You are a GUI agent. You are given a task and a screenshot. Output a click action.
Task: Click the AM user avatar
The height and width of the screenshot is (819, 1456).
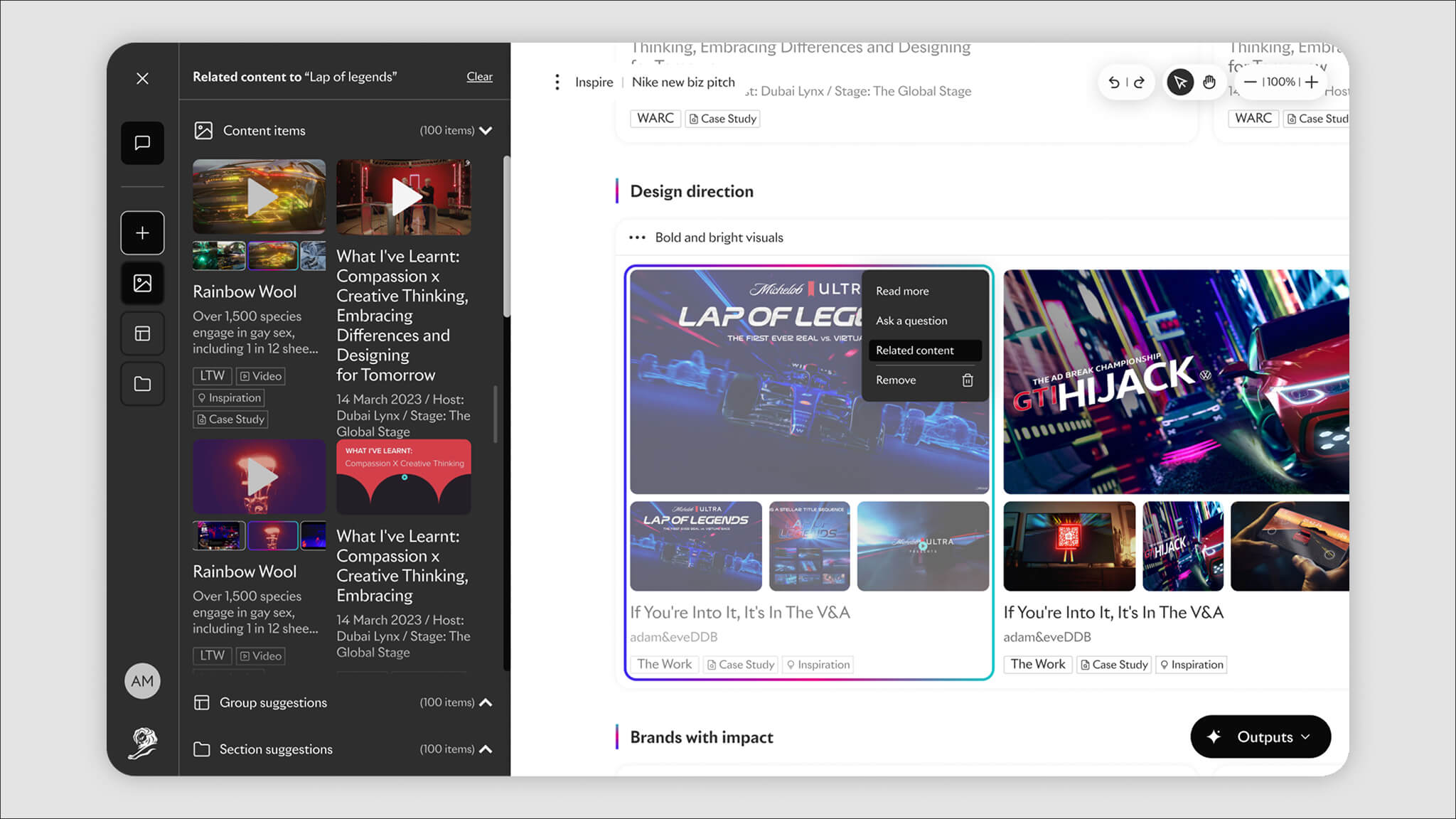click(x=142, y=681)
